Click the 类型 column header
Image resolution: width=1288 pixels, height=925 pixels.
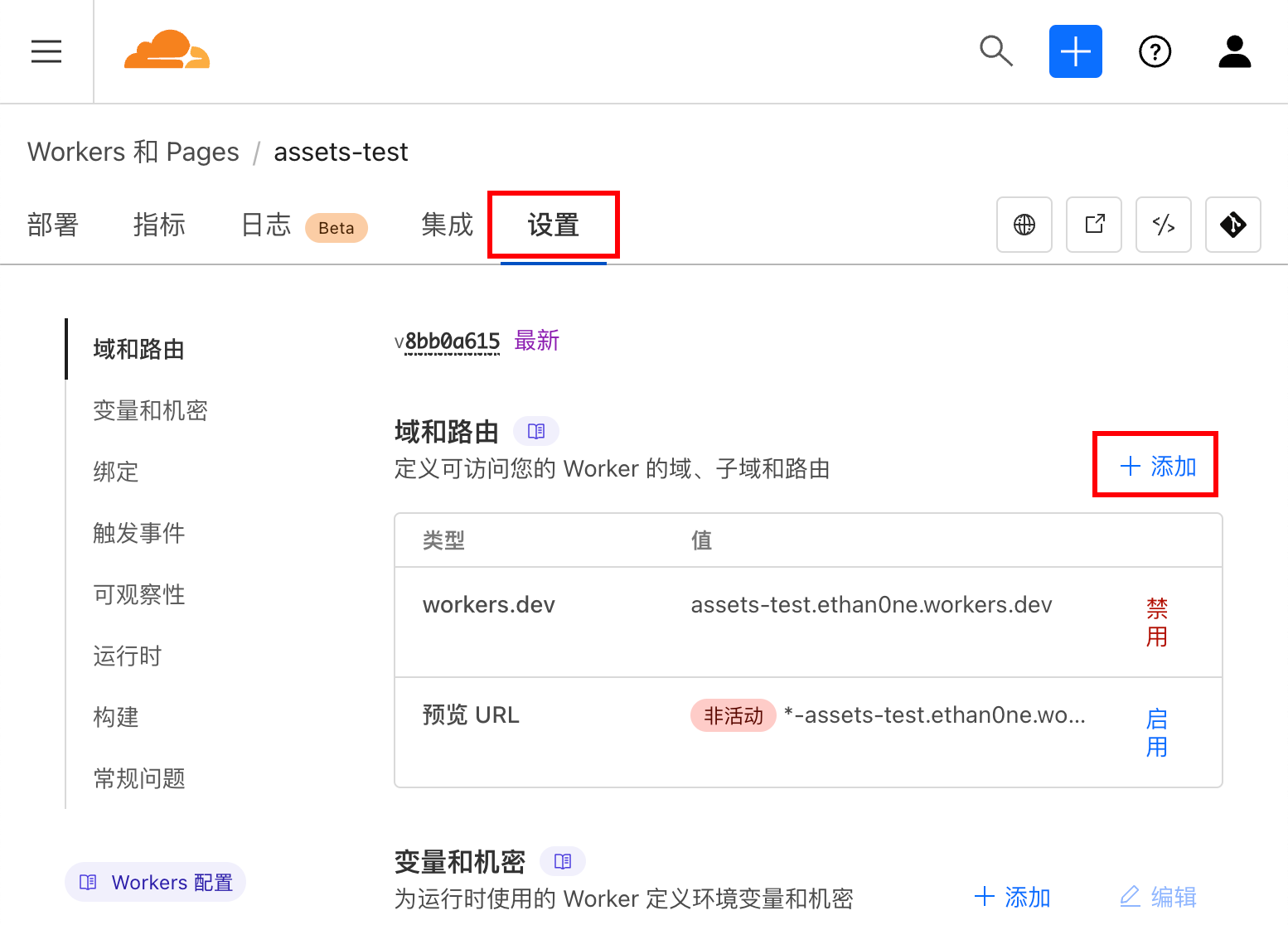click(443, 540)
